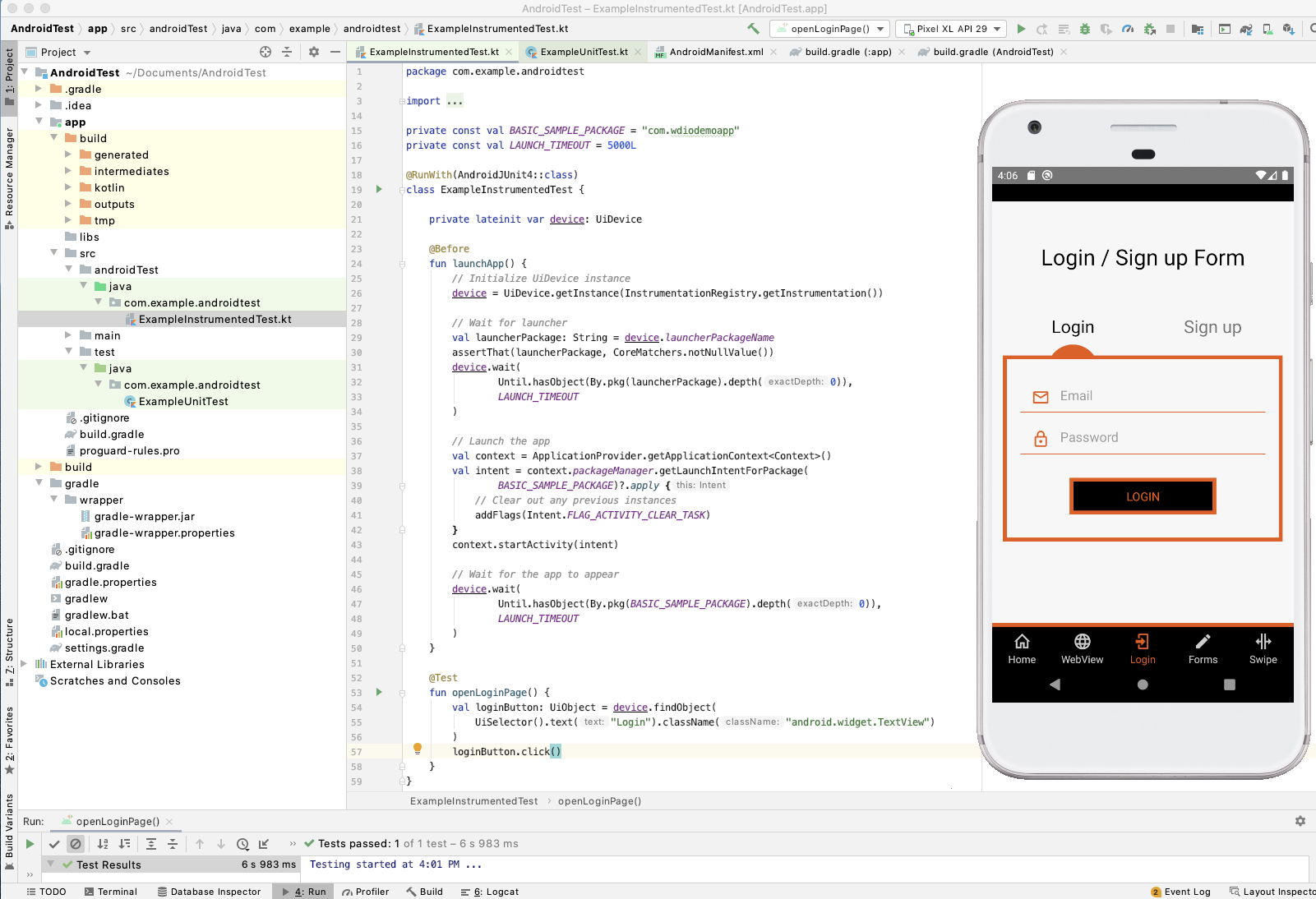Open the Logcat tool window tab

point(490,892)
